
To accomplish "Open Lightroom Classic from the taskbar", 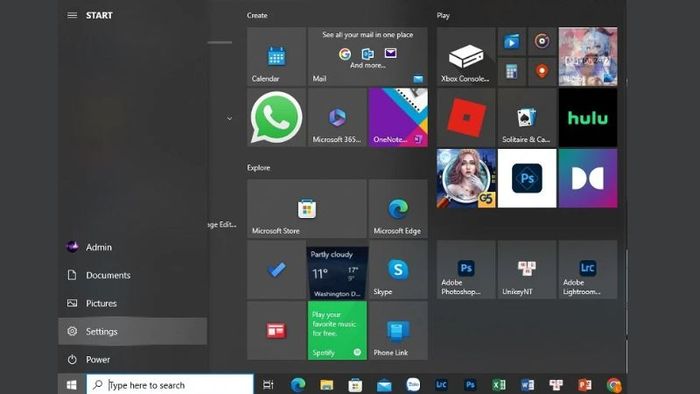I will pos(441,385).
